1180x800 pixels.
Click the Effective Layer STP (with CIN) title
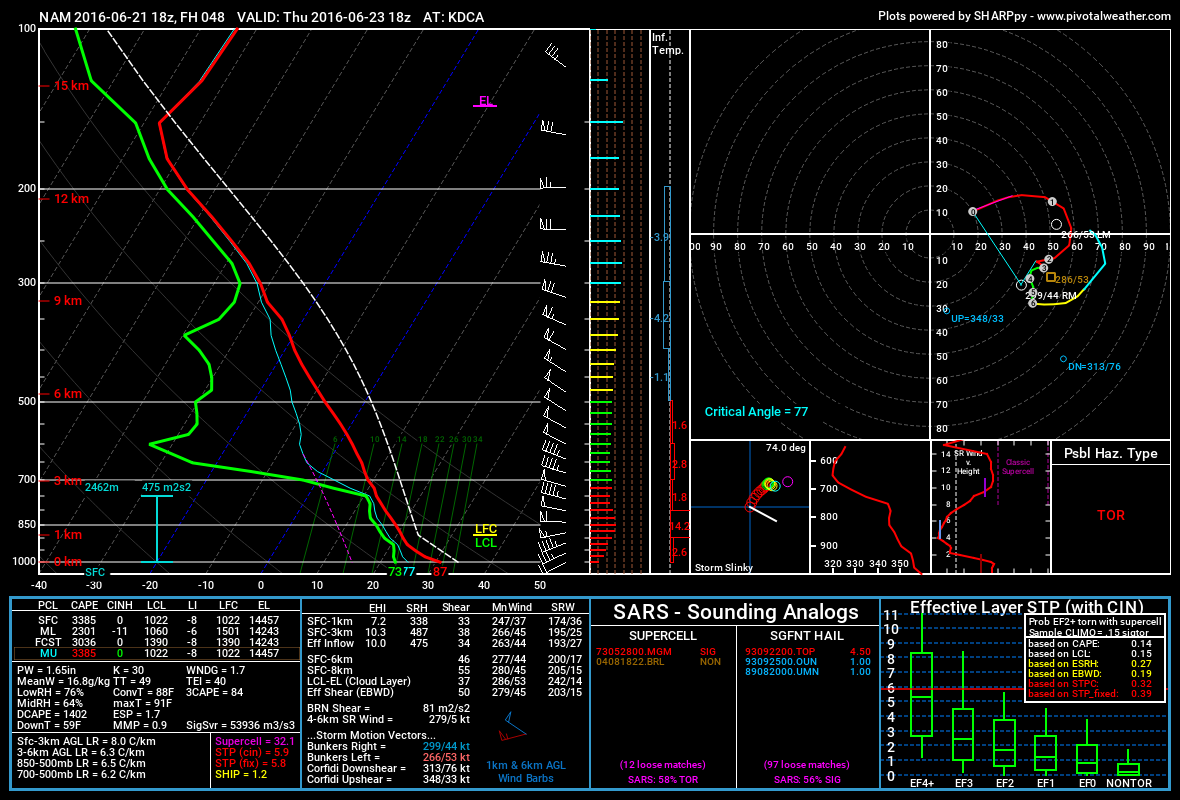tap(1026, 607)
